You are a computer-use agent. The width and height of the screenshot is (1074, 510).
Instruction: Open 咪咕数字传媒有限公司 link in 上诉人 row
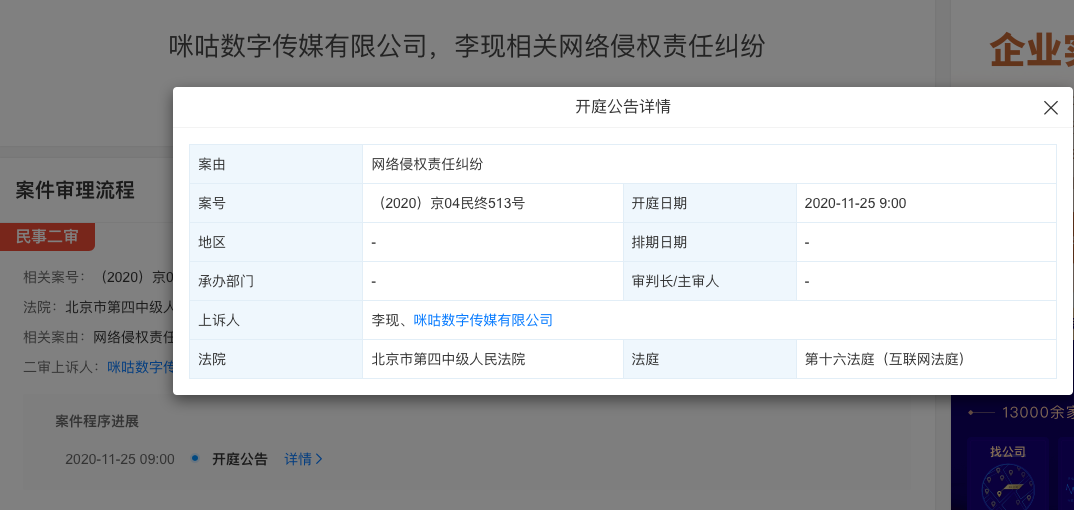[x=483, y=320]
